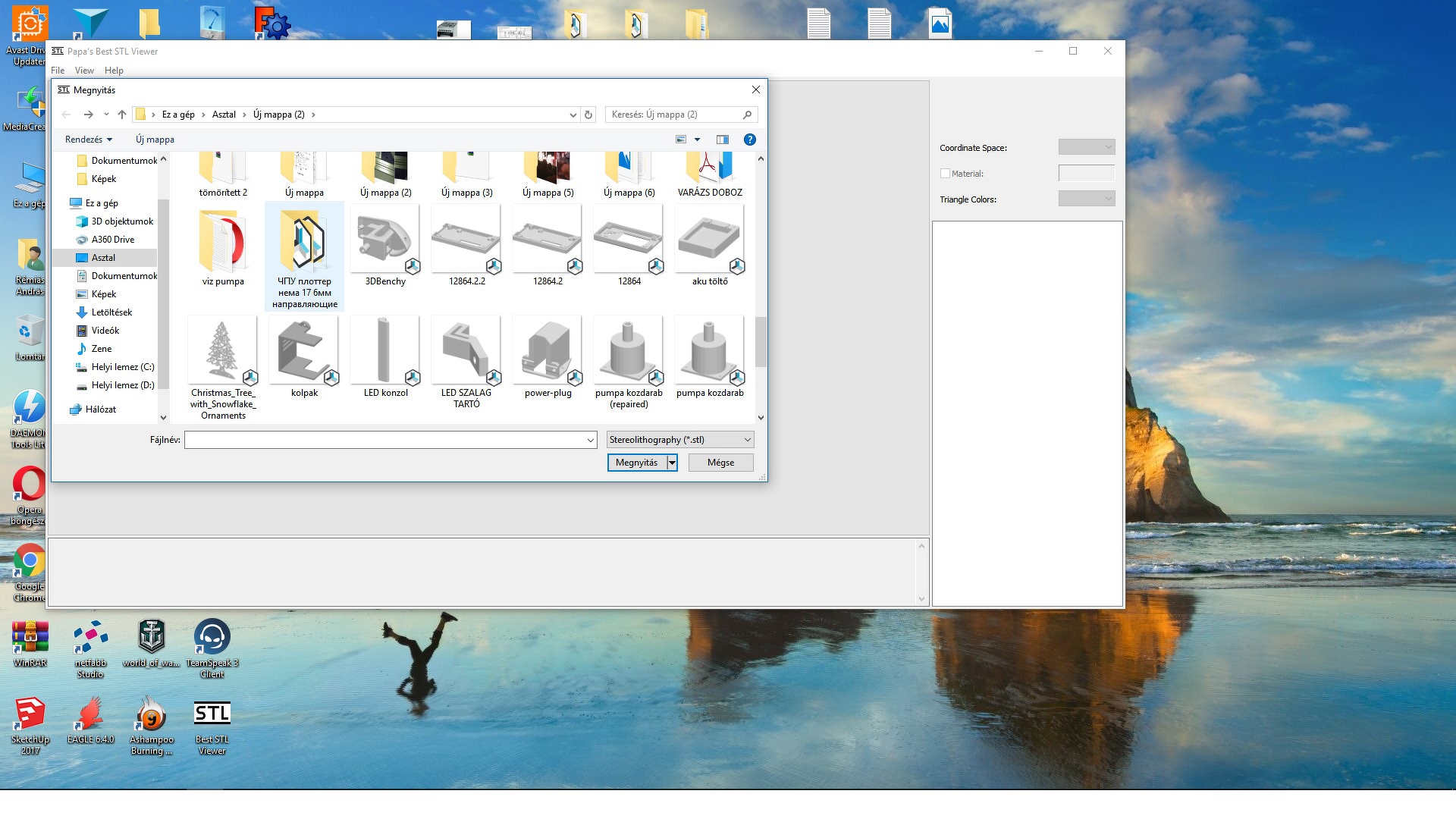Open the Triangle Colors dropdown
1456x819 pixels.
[1086, 199]
